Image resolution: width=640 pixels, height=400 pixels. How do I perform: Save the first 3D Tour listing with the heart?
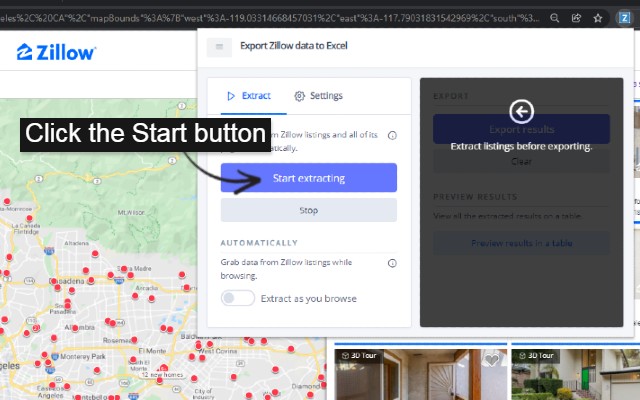pyautogui.click(x=492, y=360)
